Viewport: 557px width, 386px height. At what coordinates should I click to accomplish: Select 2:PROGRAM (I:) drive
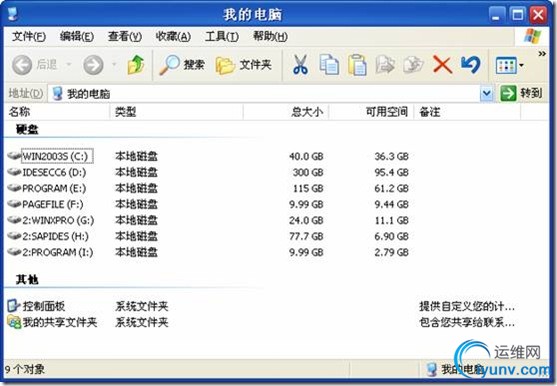click(x=58, y=252)
